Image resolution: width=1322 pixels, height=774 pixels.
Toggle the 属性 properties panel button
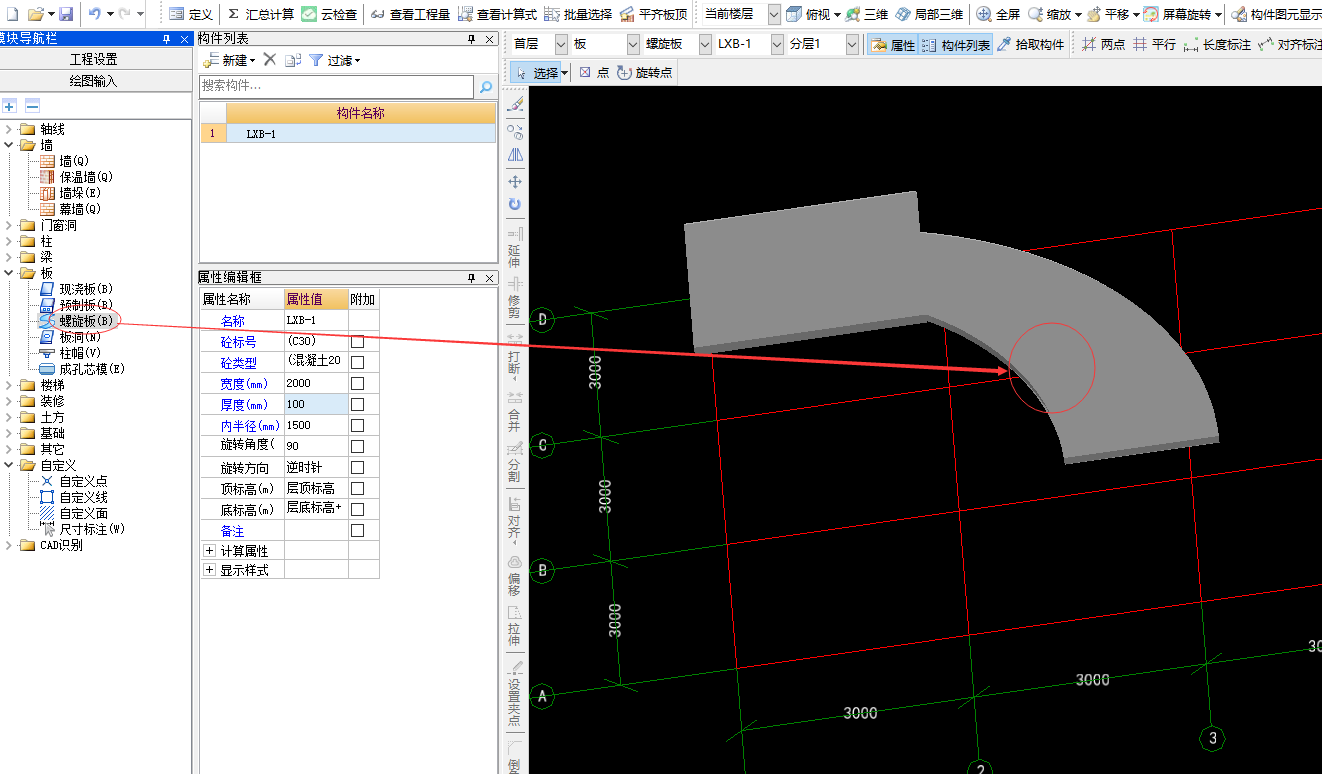[892, 45]
